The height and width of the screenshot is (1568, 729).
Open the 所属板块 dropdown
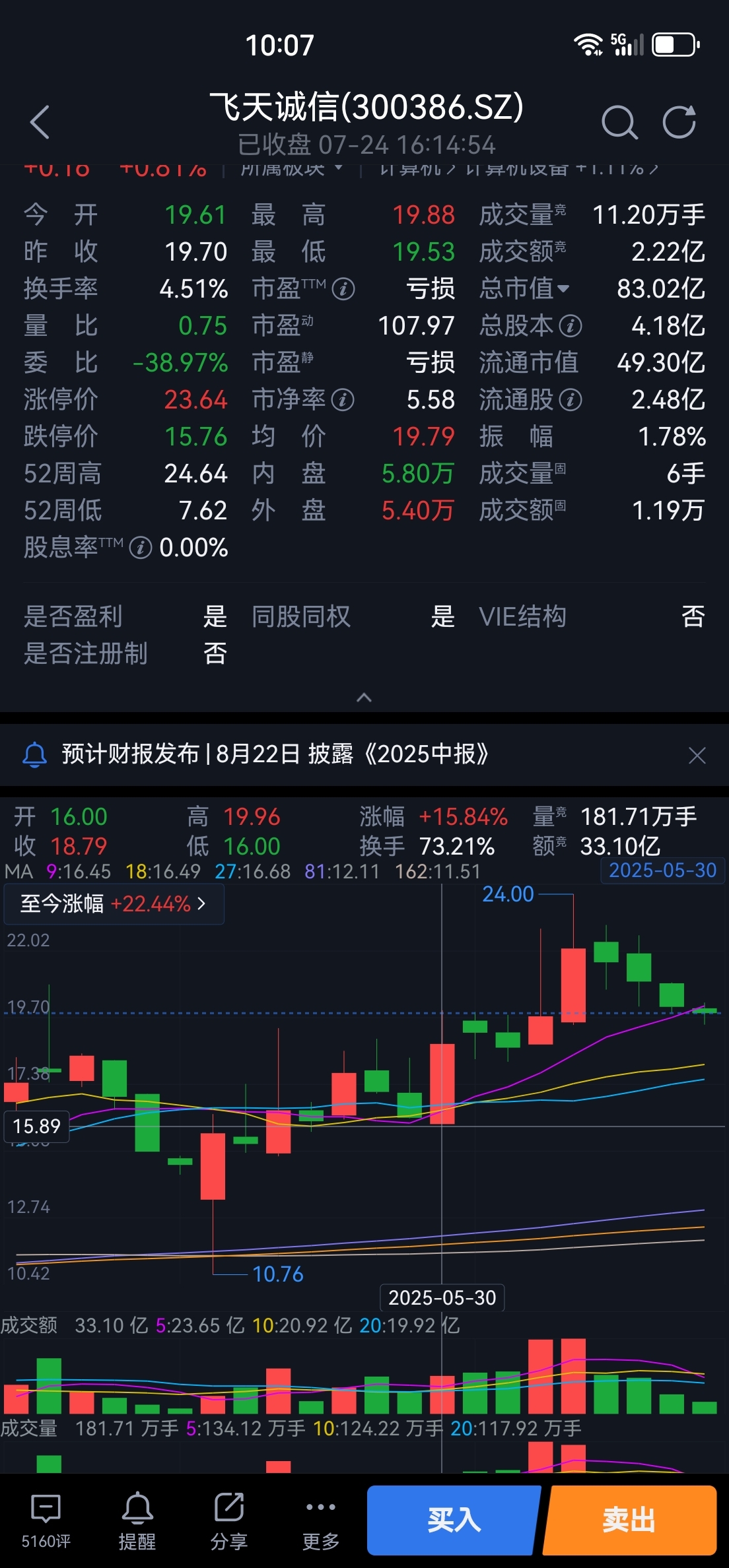(291, 168)
